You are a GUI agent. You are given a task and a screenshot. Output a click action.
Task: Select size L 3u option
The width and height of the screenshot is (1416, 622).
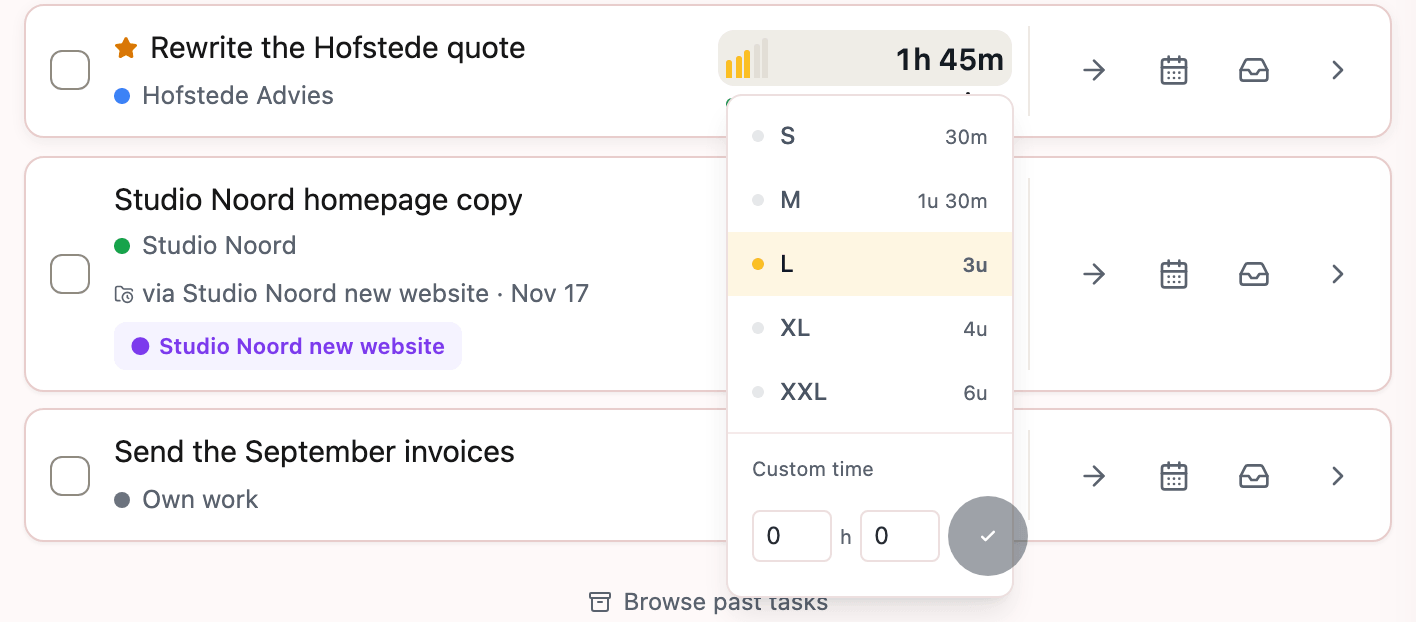(870, 265)
